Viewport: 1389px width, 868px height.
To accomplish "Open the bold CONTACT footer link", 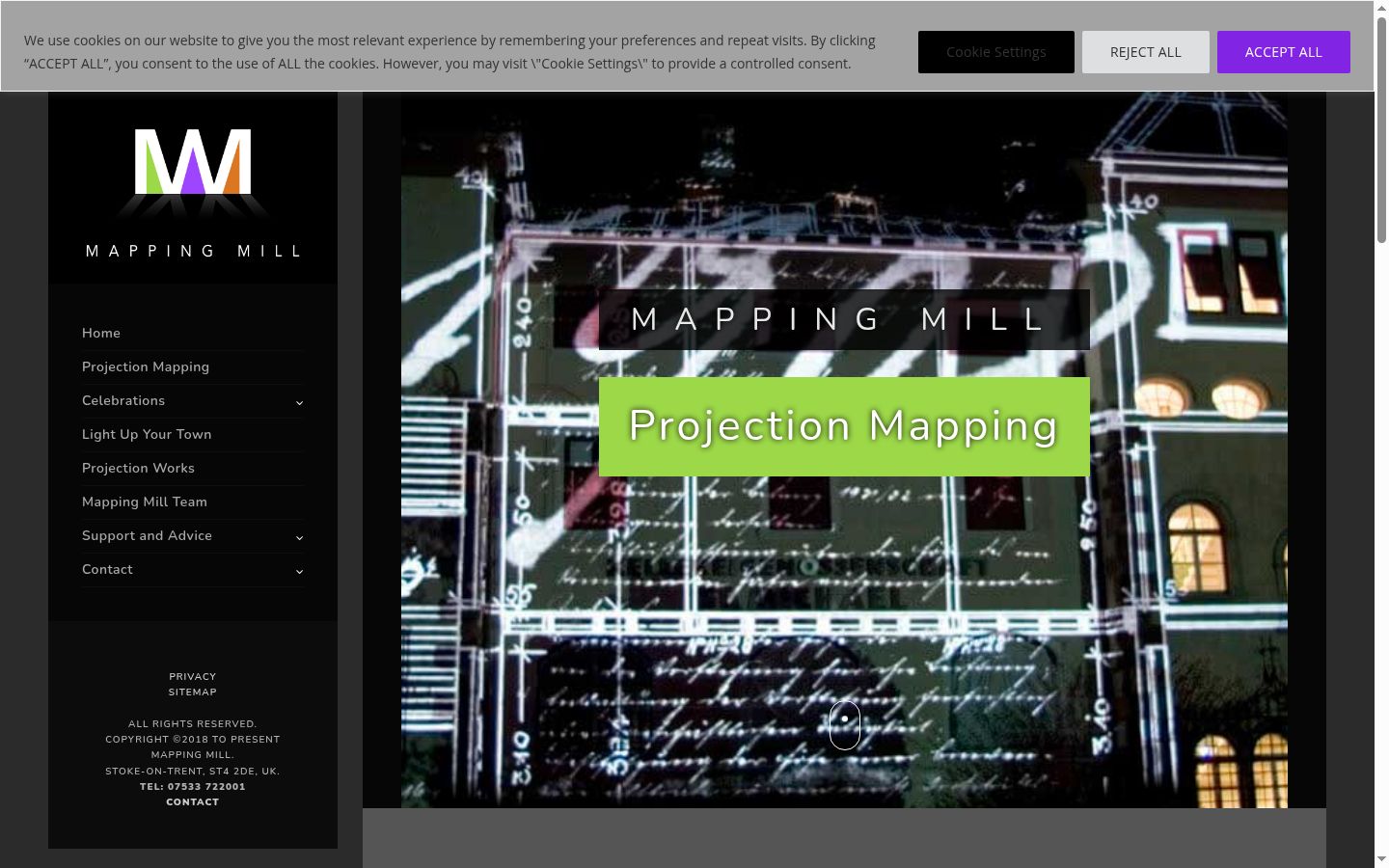I will (x=193, y=802).
